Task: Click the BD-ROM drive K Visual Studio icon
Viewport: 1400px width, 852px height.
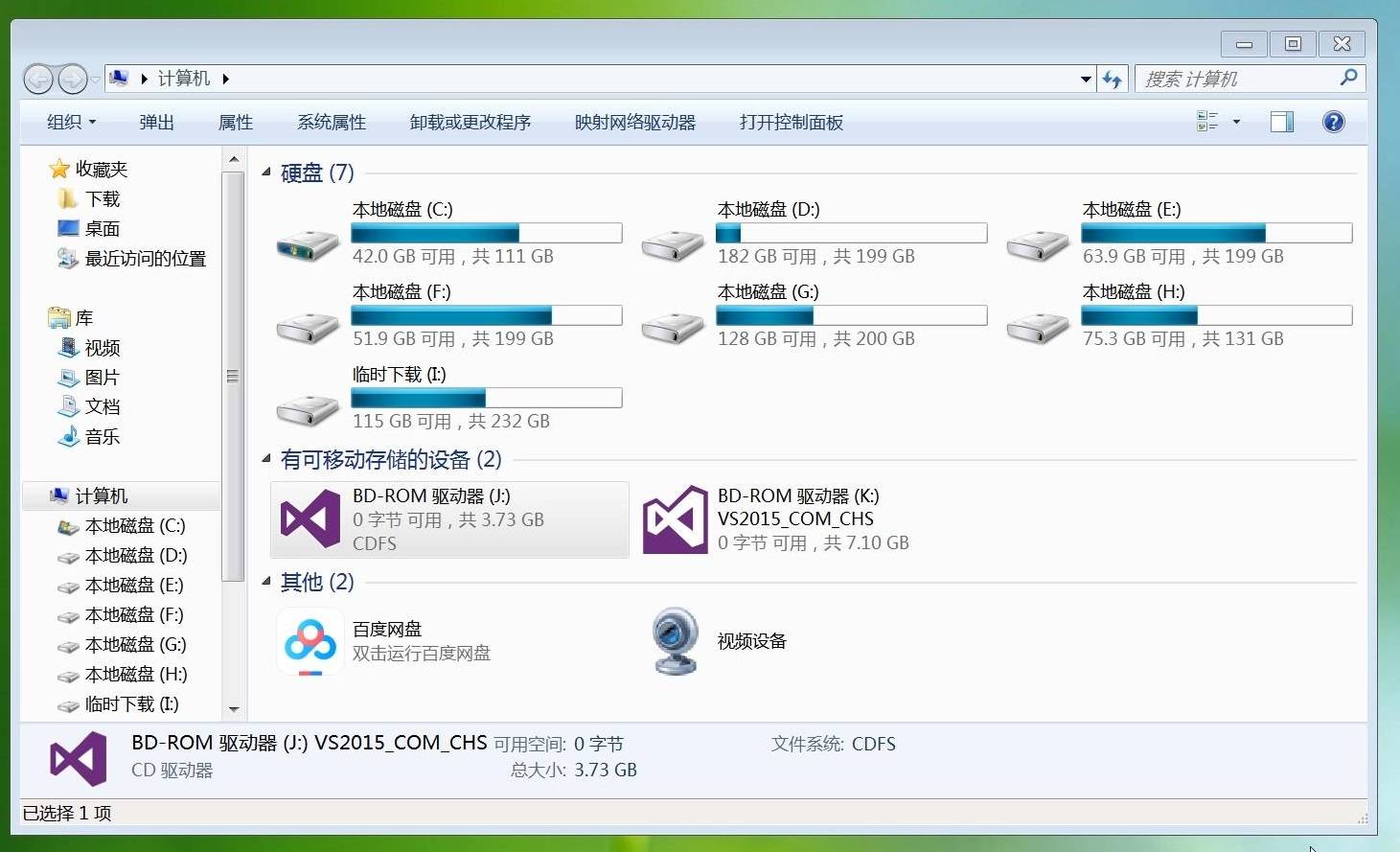Action: pos(675,519)
